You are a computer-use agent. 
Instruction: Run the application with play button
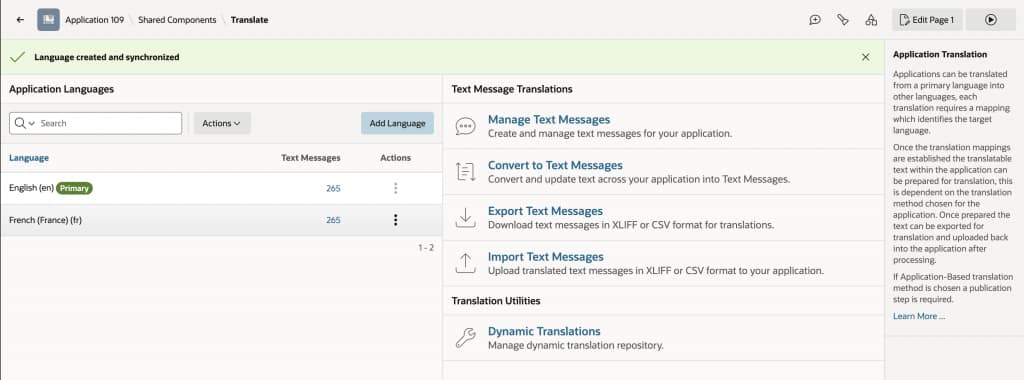coord(991,20)
